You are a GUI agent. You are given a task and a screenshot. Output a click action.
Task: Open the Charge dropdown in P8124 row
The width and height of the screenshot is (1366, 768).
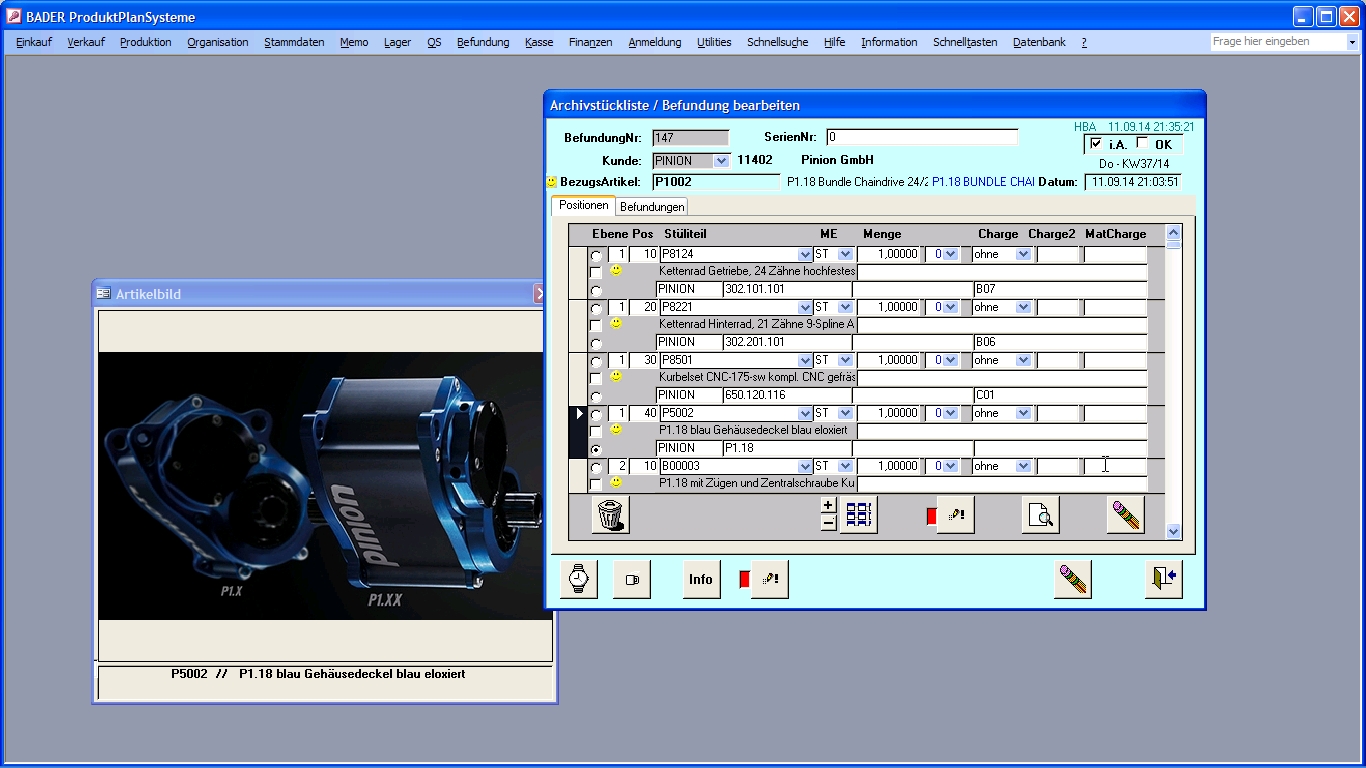pyautogui.click(x=1023, y=255)
